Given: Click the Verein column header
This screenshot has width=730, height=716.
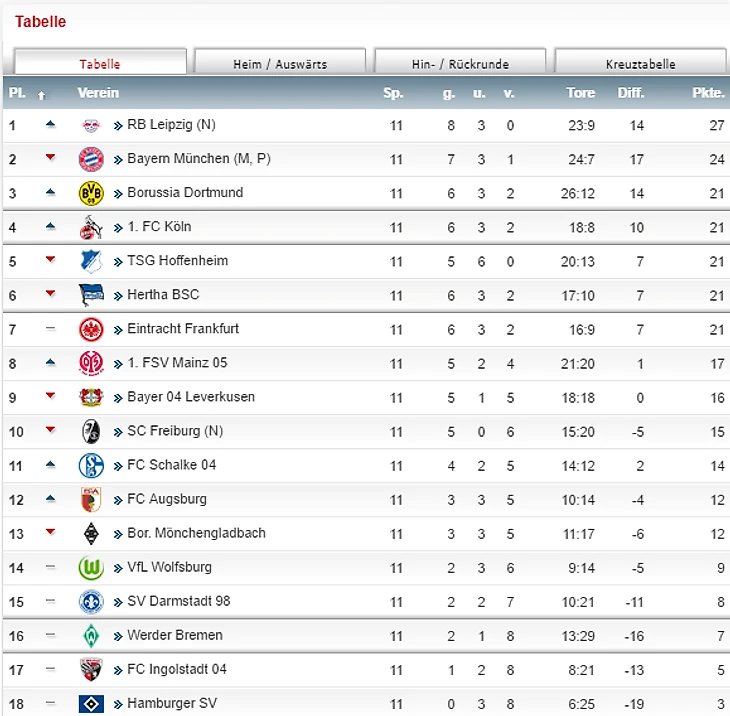Looking at the screenshot, I should click(98, 93).
